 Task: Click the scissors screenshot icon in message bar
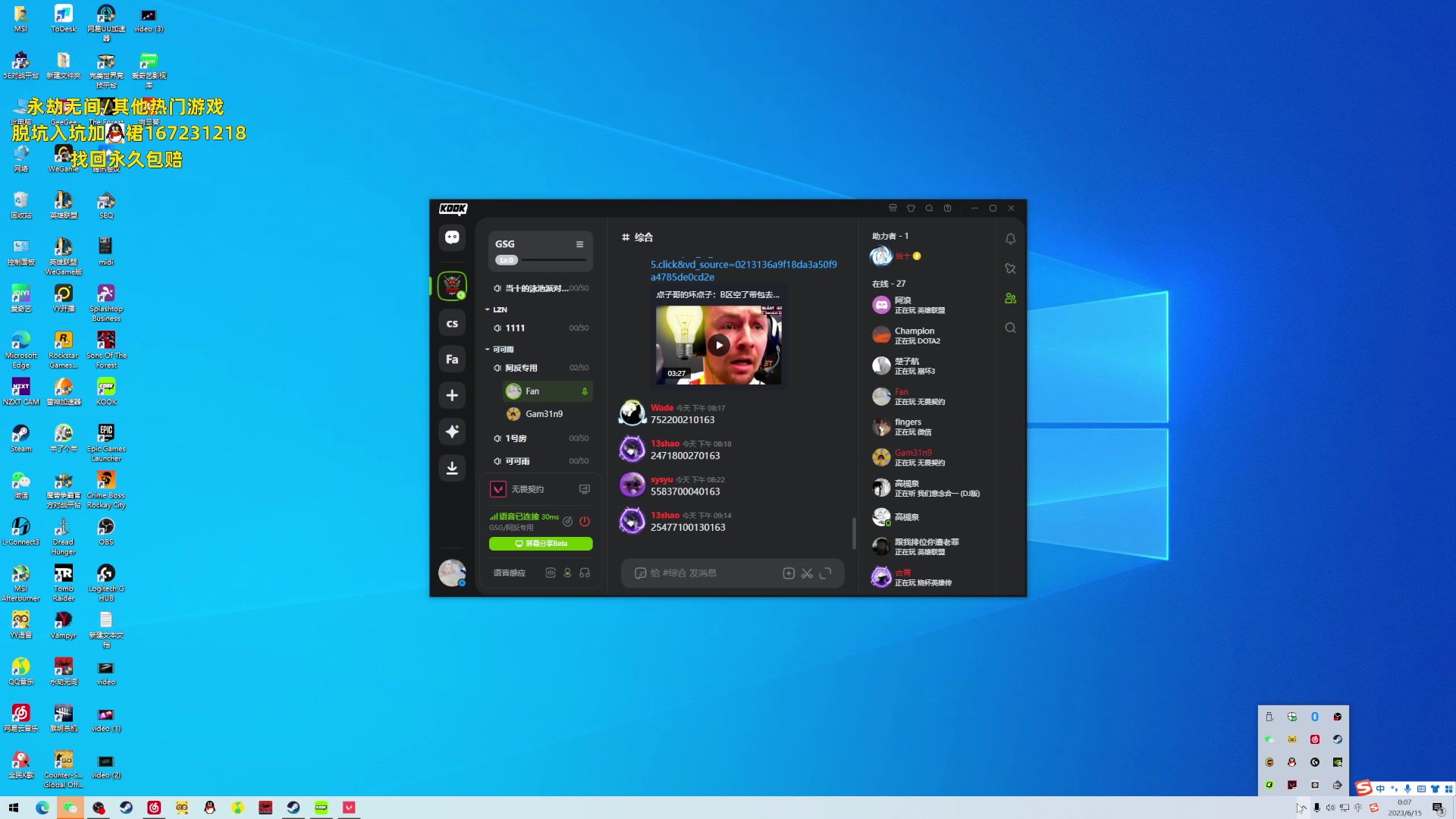click(x=807, y=573)
